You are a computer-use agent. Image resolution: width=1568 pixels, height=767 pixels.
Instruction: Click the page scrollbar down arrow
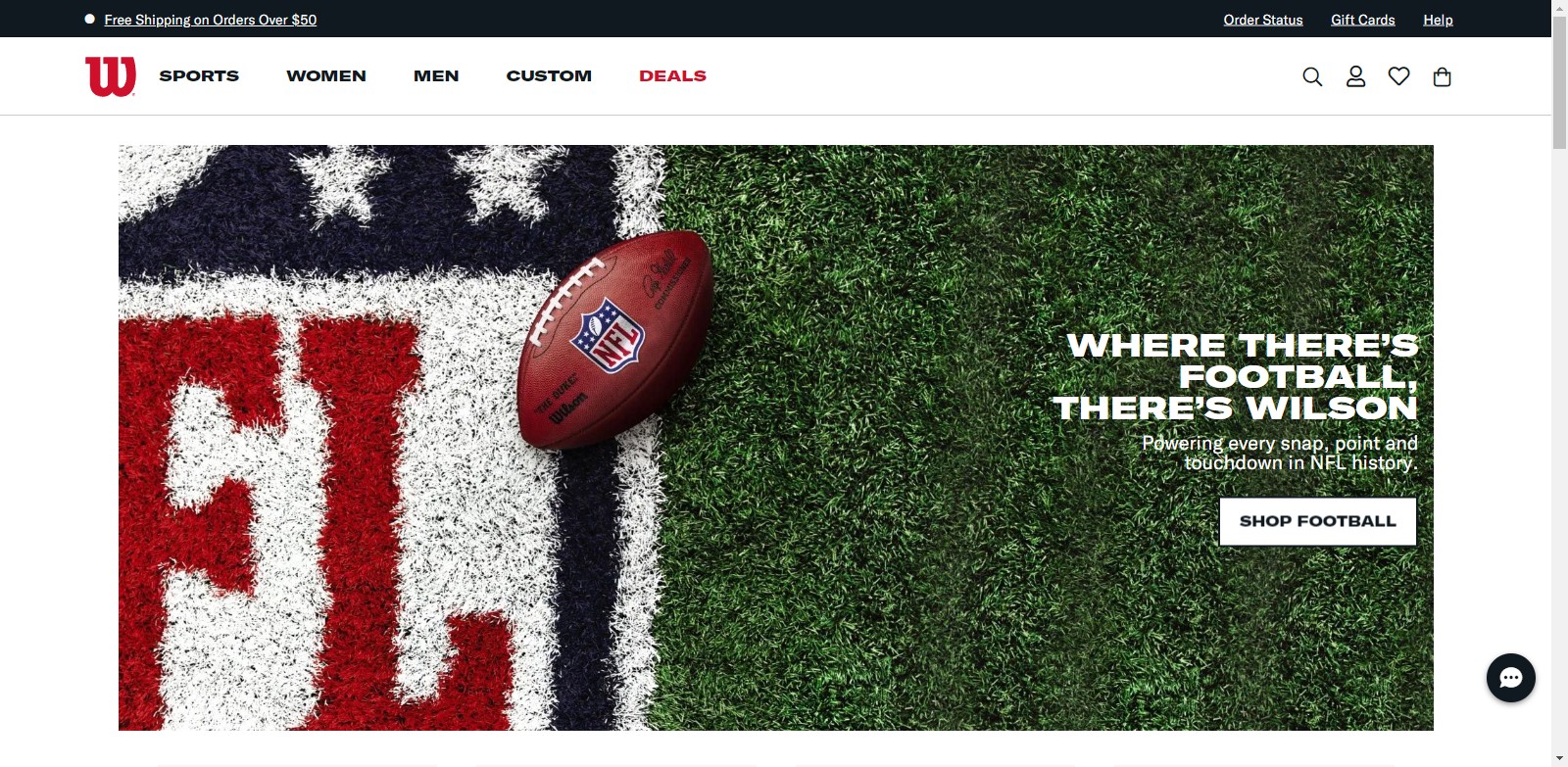tap(1559, 759)
